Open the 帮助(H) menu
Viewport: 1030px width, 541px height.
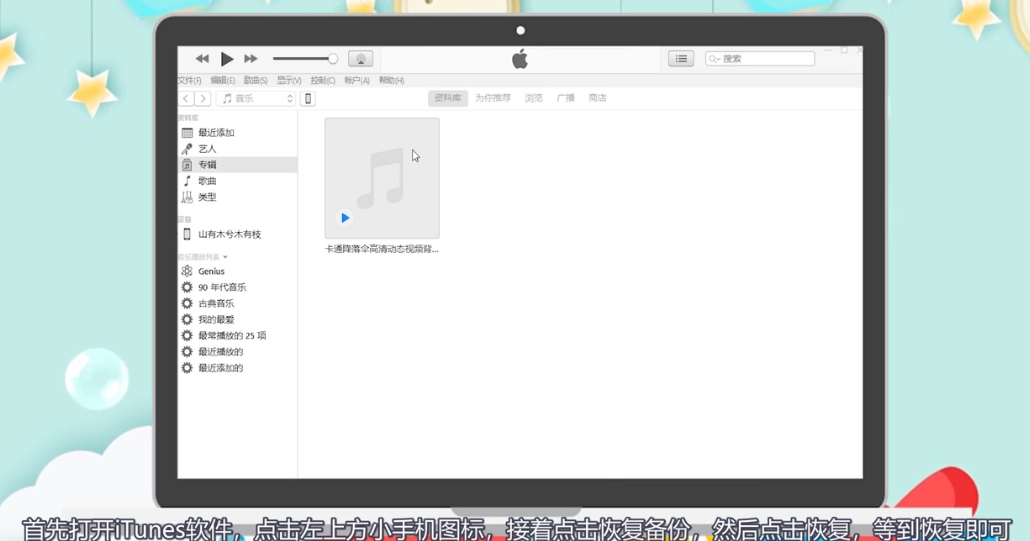point(392,80)
